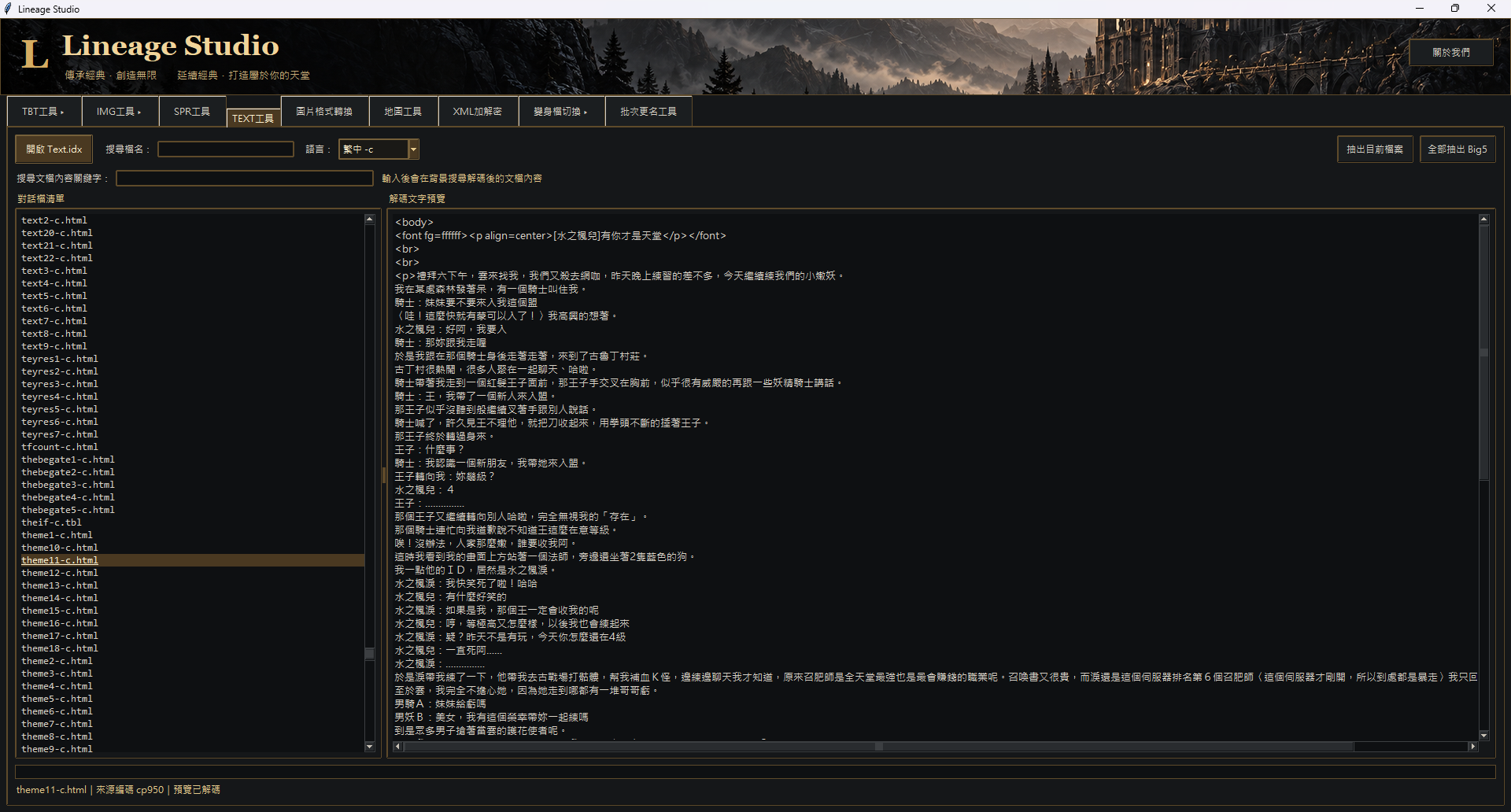The height and width of the screenshot is (812, 1511).
Task: Go to the XML加解密 tab
Action: pos(478,112)
